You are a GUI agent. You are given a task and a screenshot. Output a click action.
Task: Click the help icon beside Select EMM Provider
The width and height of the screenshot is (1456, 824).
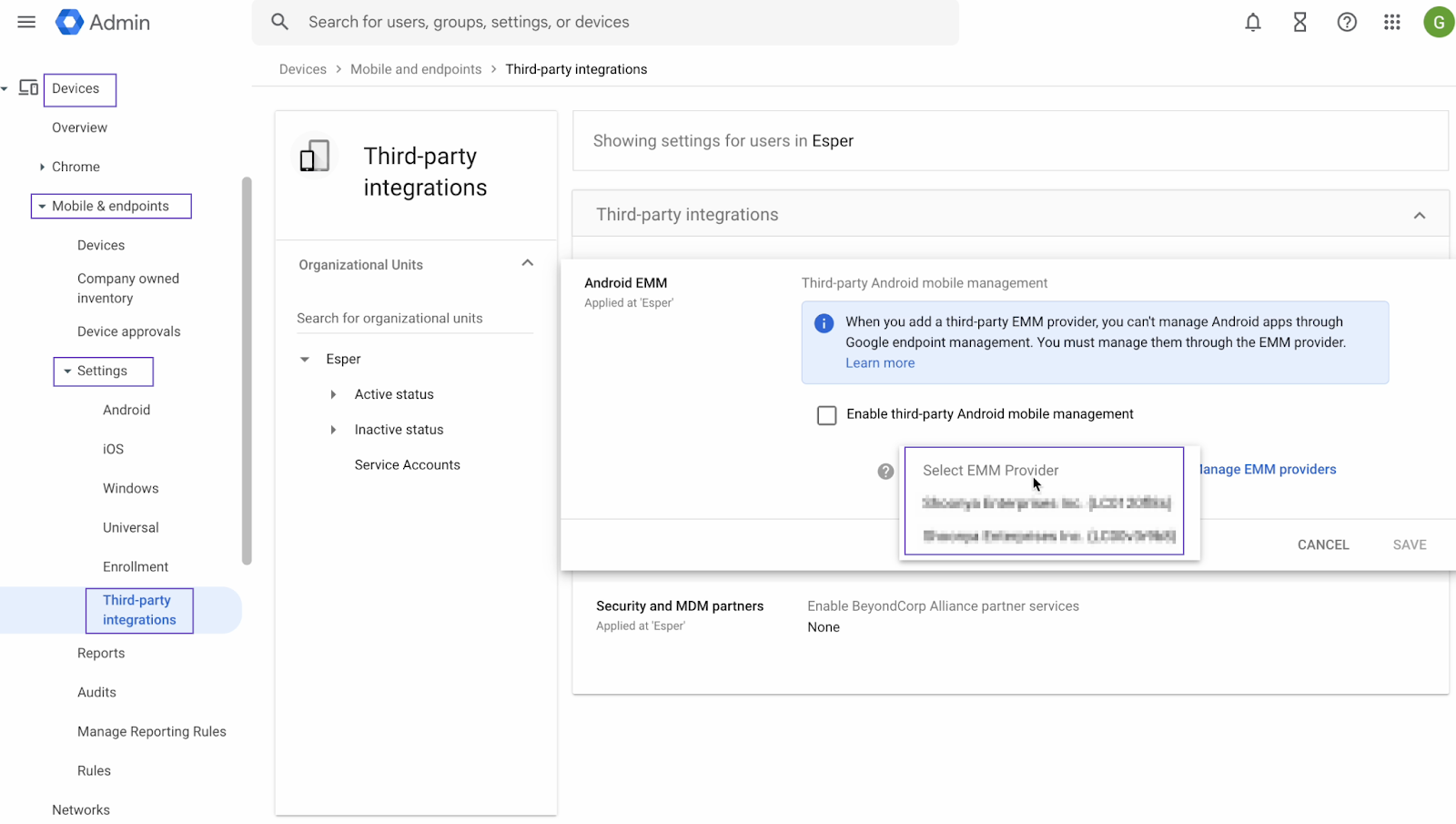pos(885,472)
